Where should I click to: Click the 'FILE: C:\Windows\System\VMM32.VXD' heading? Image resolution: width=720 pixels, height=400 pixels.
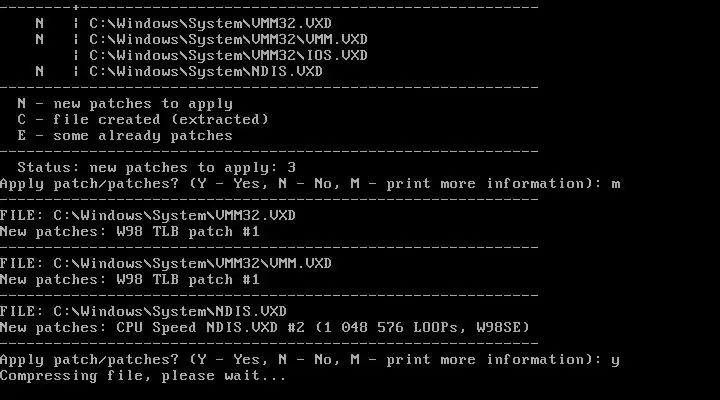148,215
